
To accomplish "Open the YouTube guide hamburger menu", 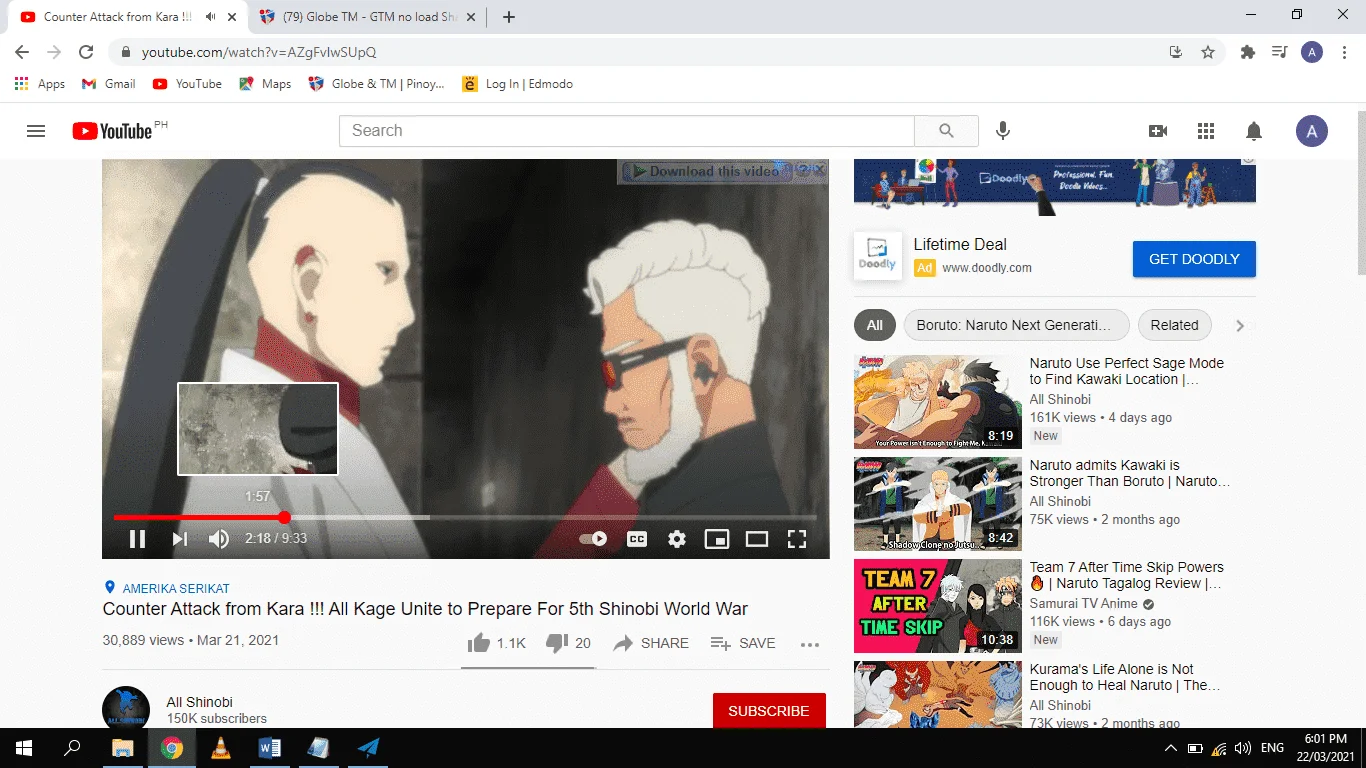I will tap(36, 131).
